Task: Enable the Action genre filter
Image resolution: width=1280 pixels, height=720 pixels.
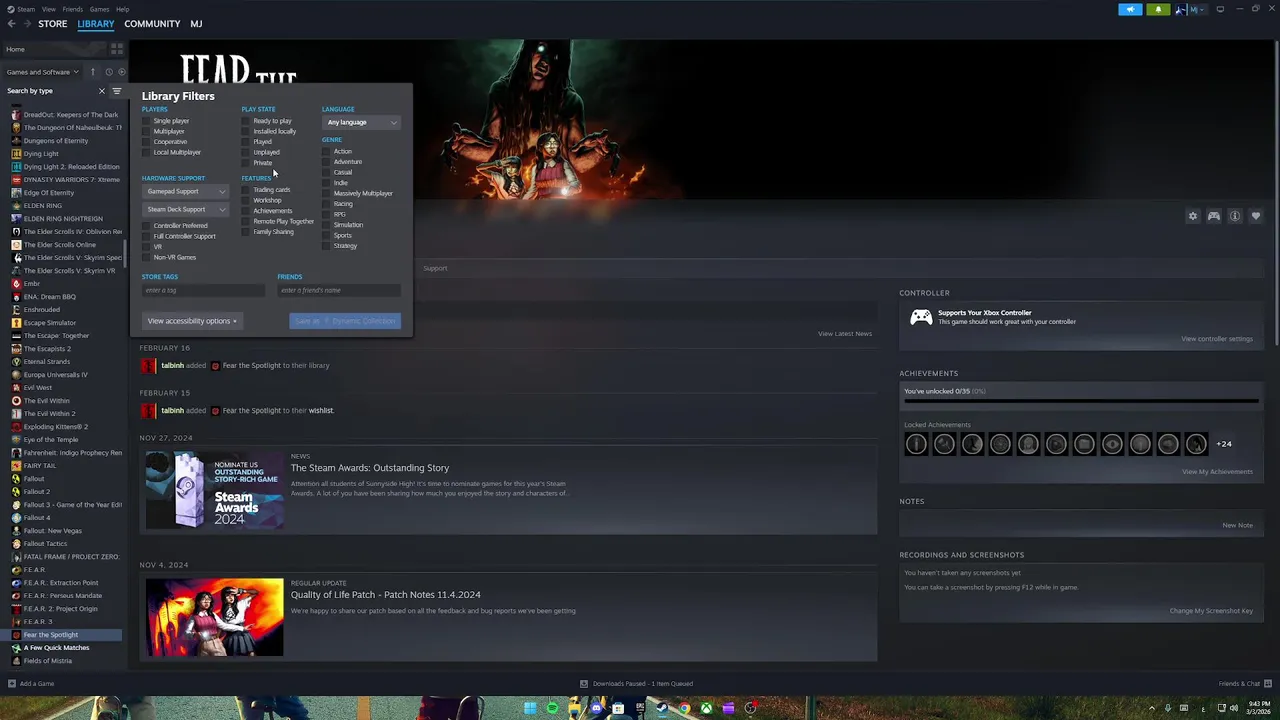Action: click(x=326, y=151)
